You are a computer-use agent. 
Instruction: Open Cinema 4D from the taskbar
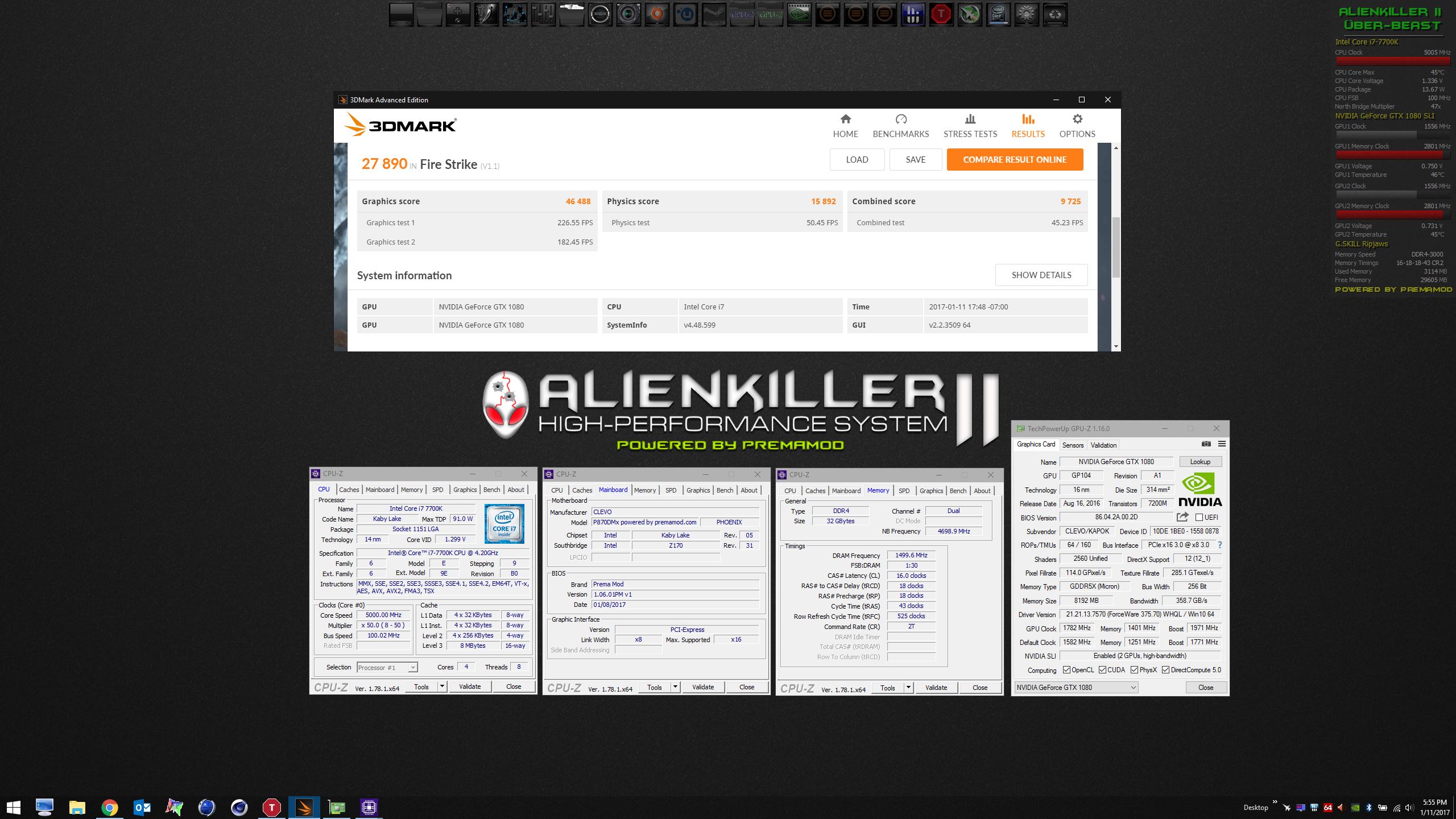(x=239, y=807)
